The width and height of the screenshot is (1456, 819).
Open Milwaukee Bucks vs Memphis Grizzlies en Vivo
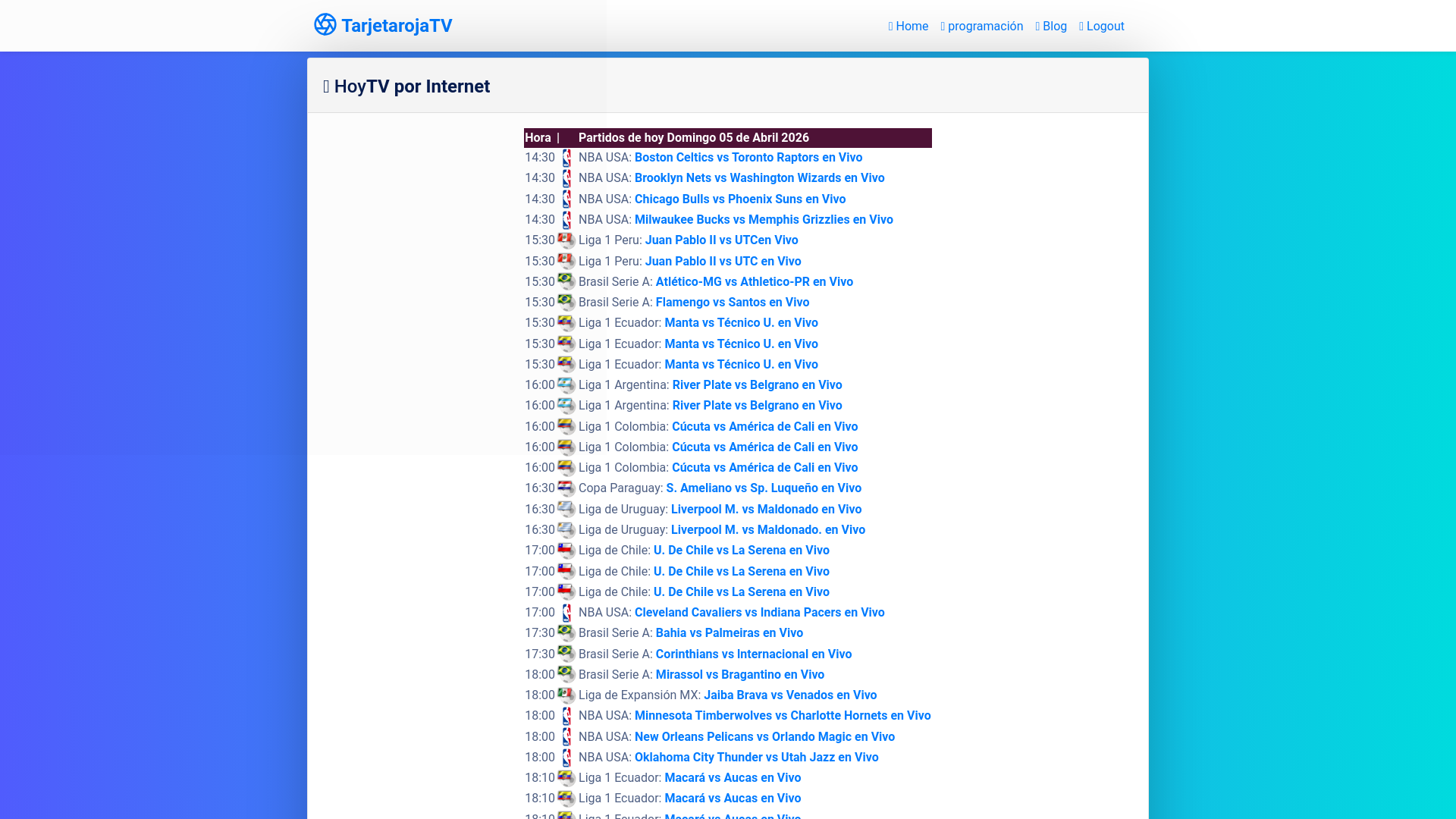pyautogui.click(x=764, y=220)
